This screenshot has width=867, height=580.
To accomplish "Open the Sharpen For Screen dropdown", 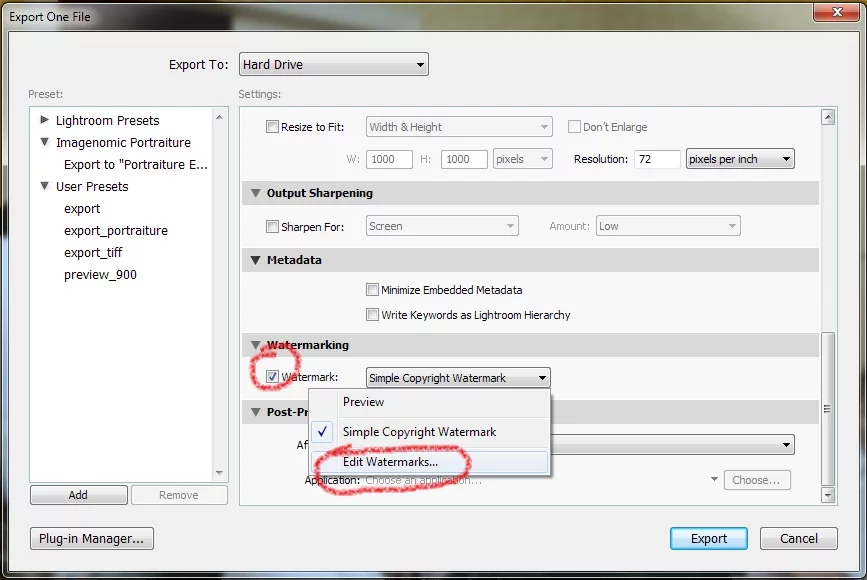I will [442, 226].
